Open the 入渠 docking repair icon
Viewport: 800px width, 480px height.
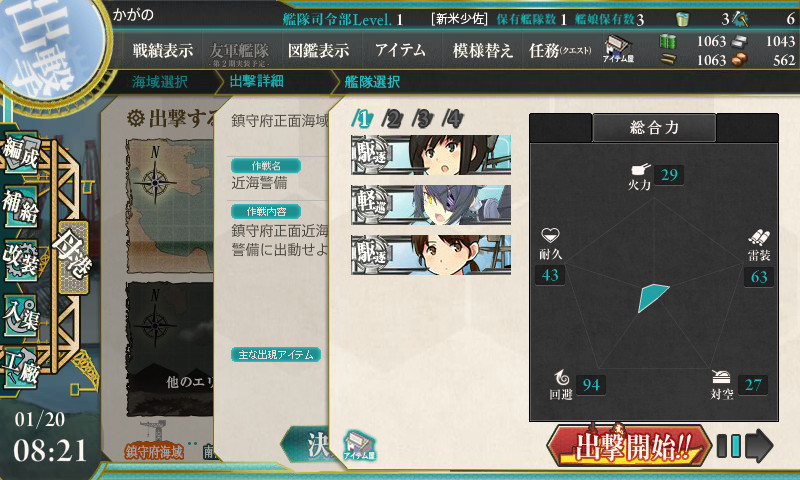[20, 315]
